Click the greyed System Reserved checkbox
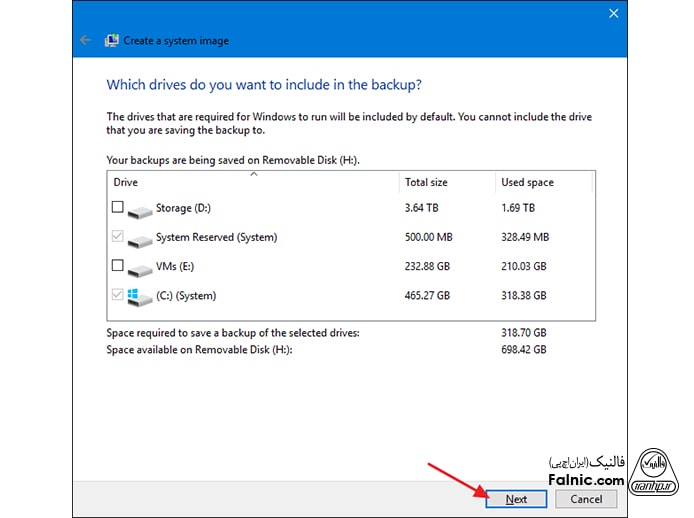Viewport: 694px width, 518px height. (x=118, y=237)
